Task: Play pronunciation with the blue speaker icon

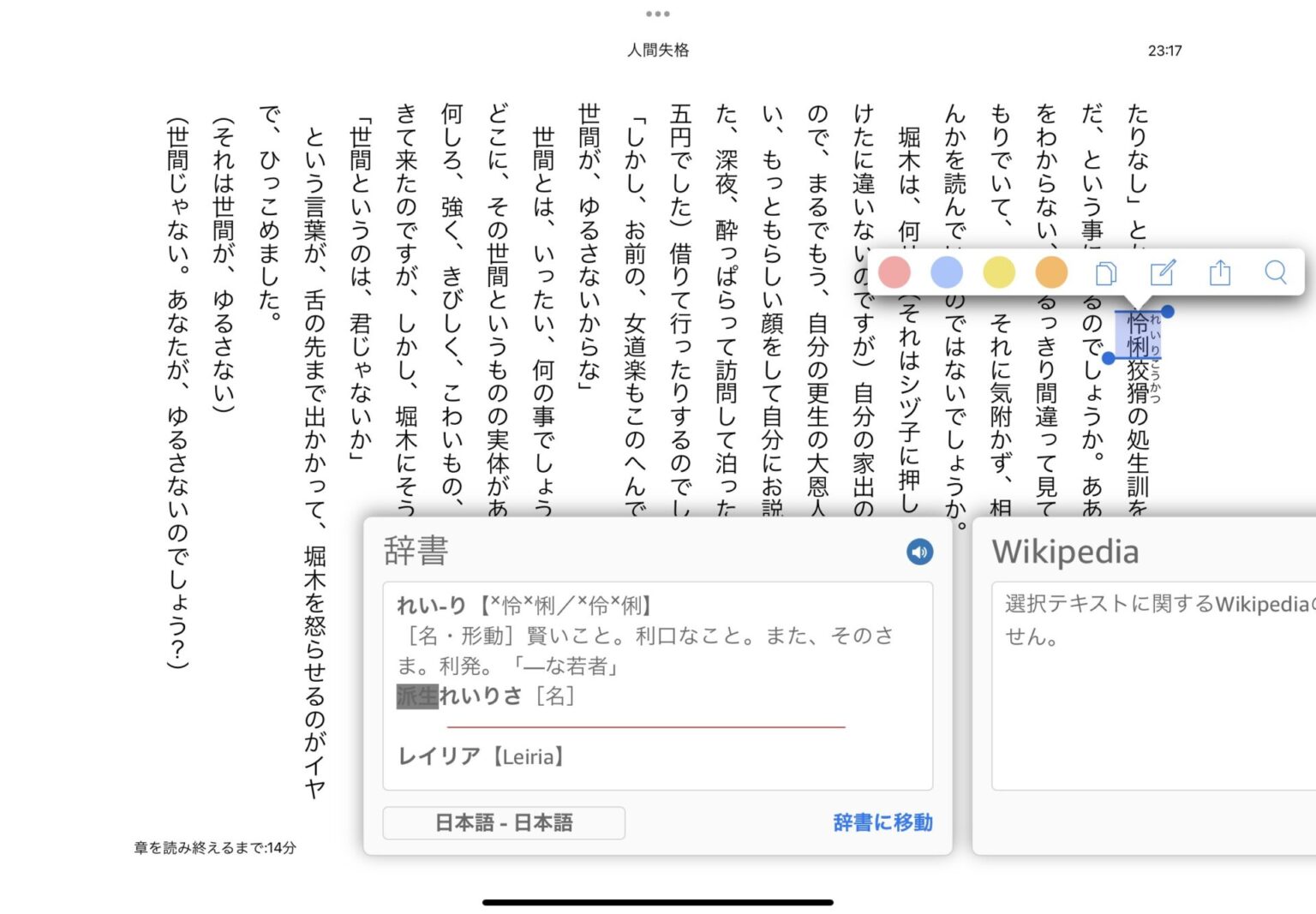Action: point(919,552)
